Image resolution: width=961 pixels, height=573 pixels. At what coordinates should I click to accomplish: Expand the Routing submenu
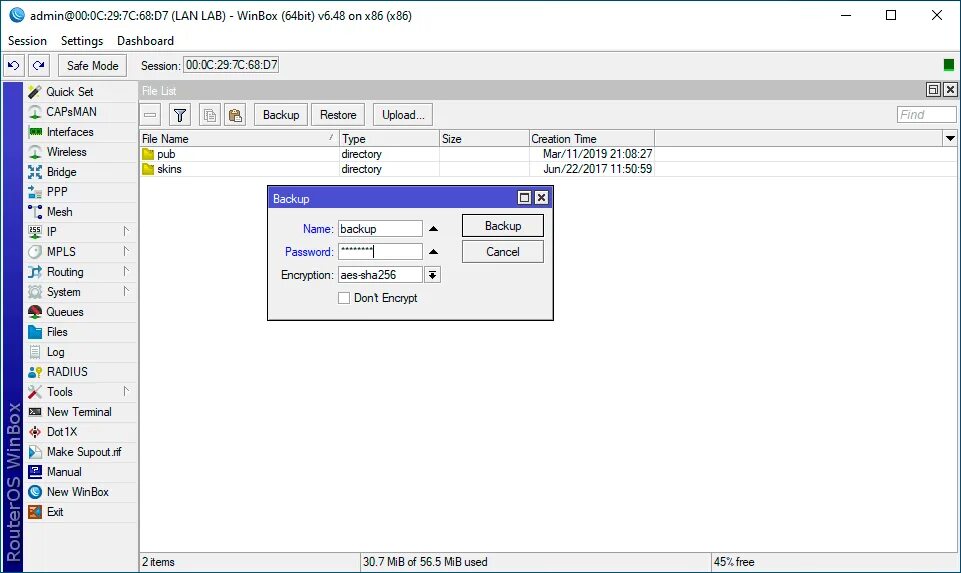tap(126, 271)
